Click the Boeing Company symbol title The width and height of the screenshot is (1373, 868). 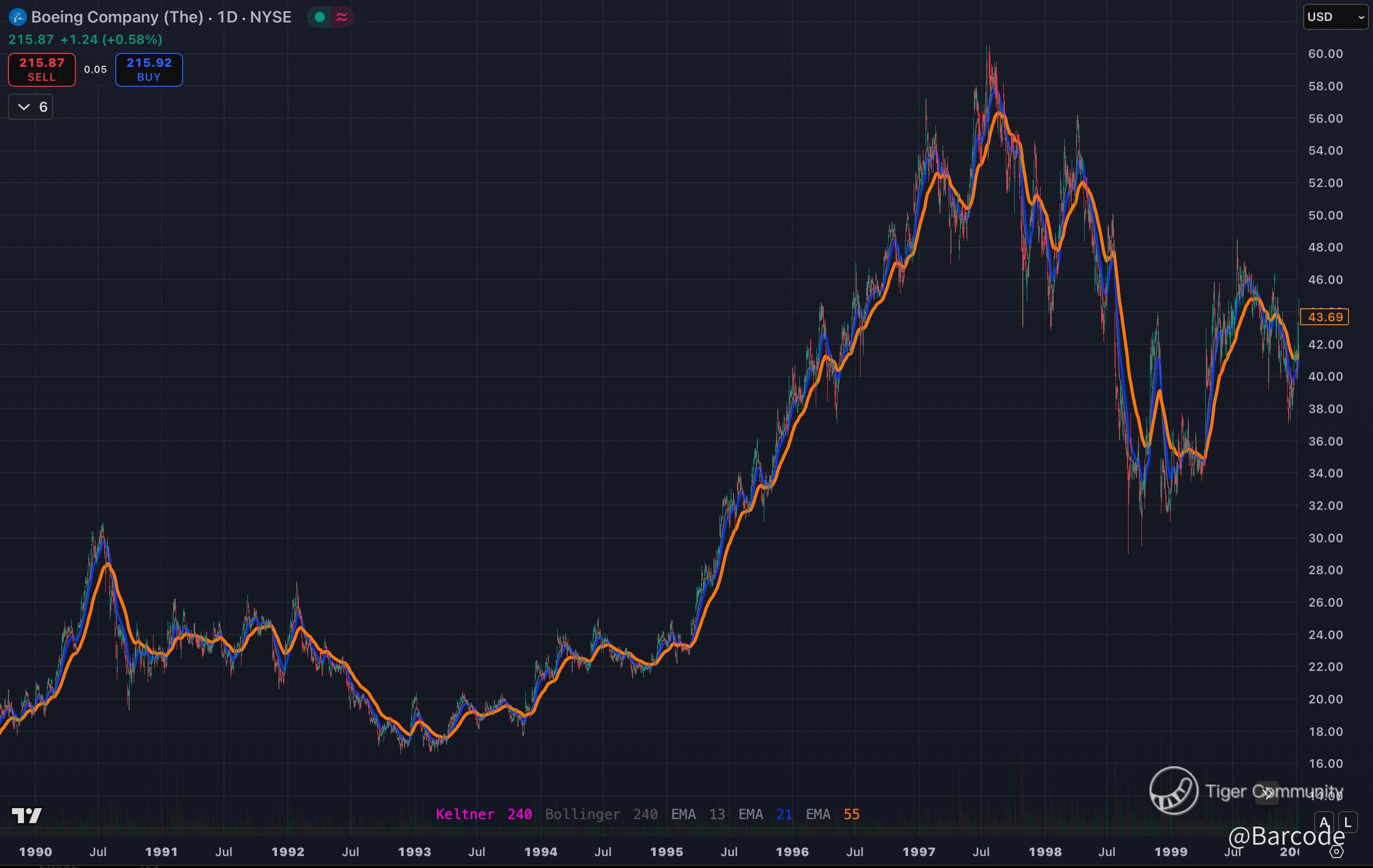tap(117, 17)
